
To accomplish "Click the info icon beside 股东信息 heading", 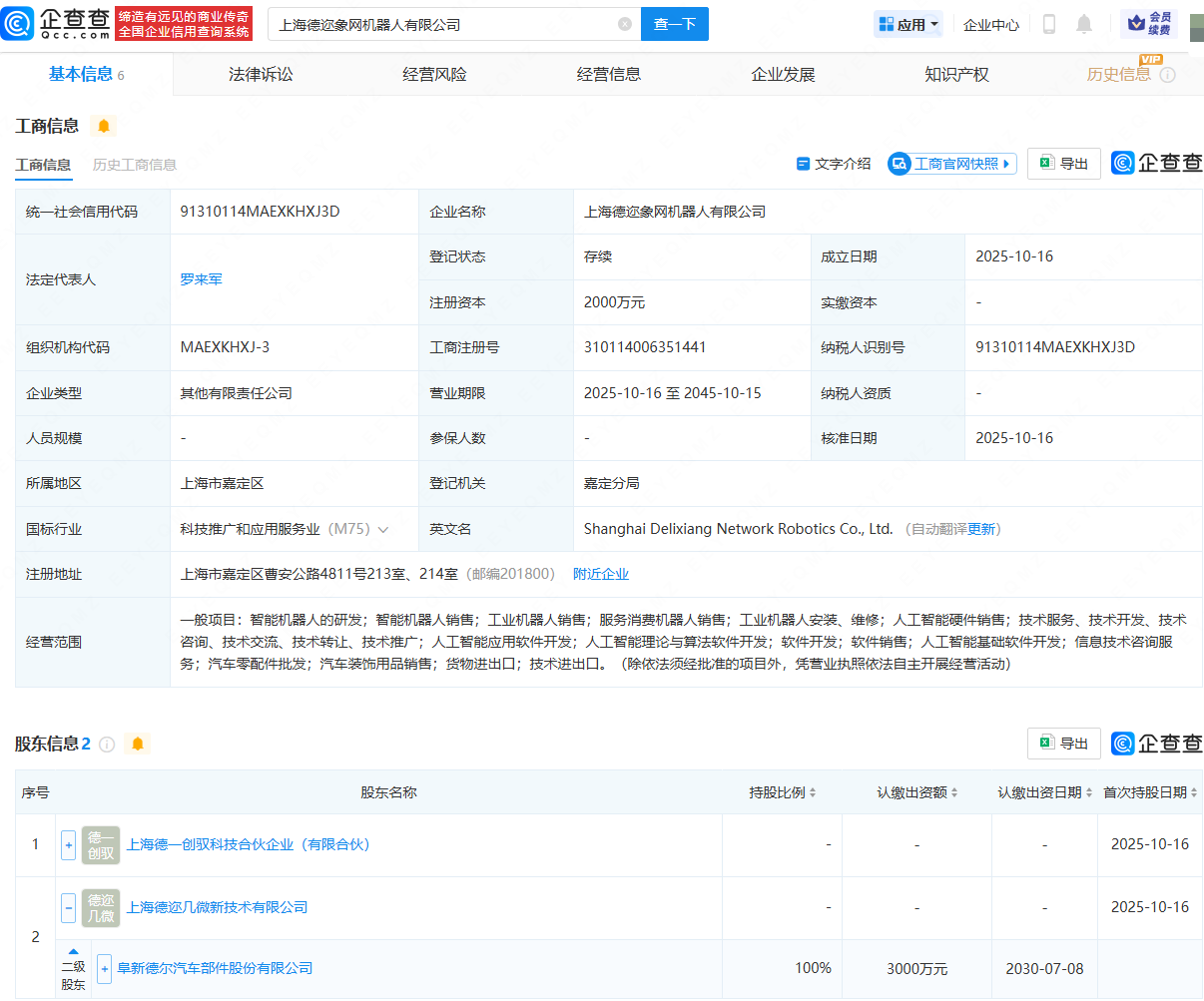I will coord(108,745).
